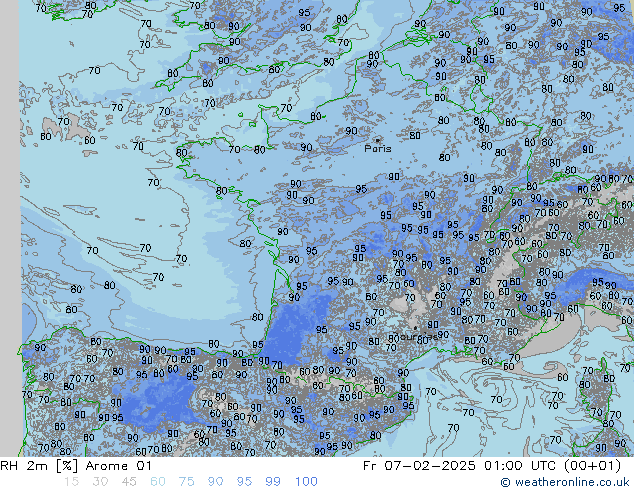634x490 pixels.
Task: Click the date 'Fr 07-02-2025 01:00 UTC (00+01)'
Action: (x=492, y=466)
